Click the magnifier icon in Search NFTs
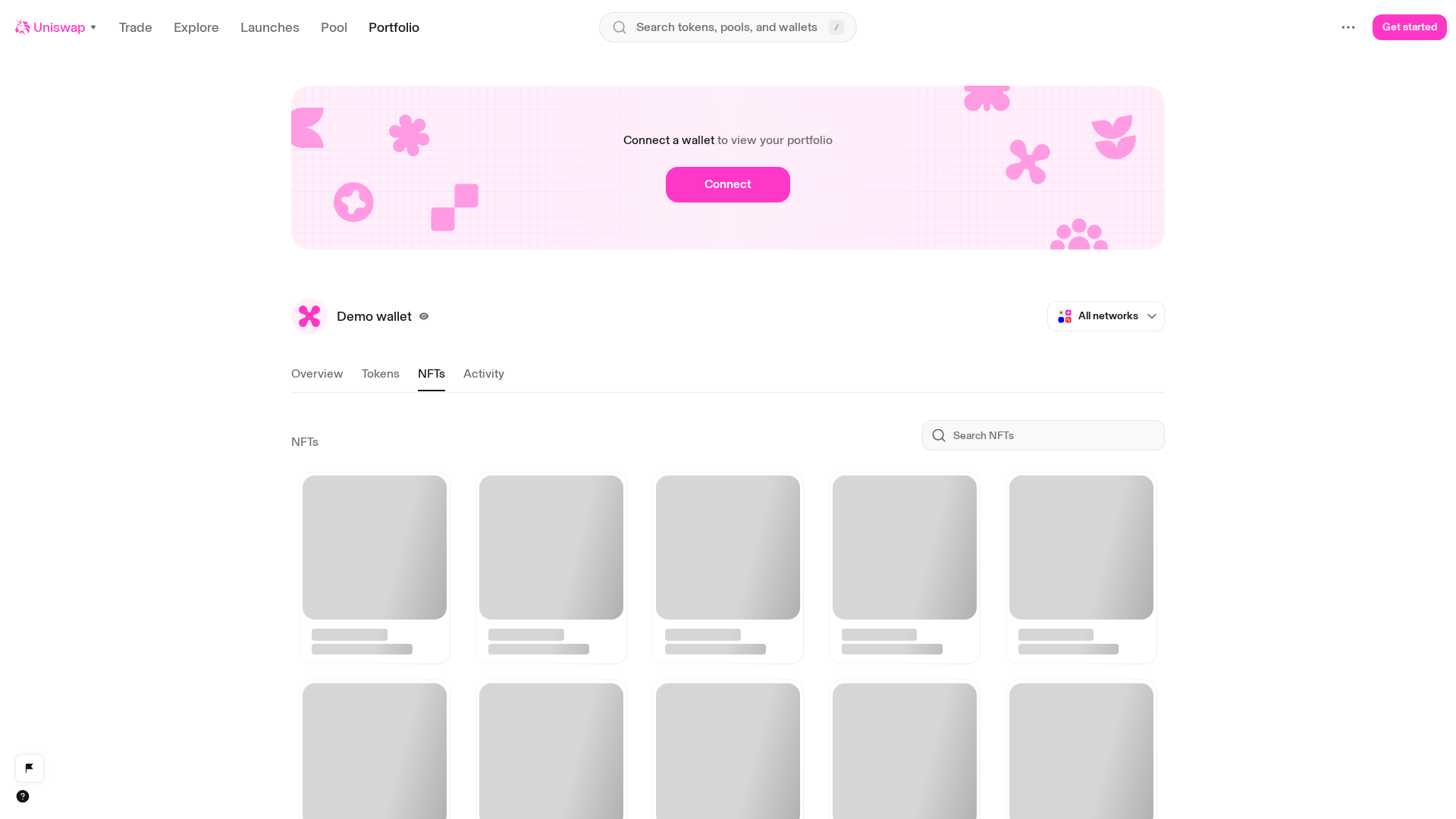Screen dimensions: 1456x819 tap(939, 435)
